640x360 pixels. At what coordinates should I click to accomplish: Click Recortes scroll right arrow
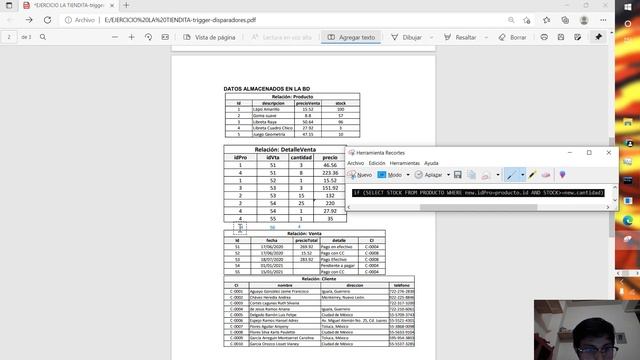click(607, 207)
